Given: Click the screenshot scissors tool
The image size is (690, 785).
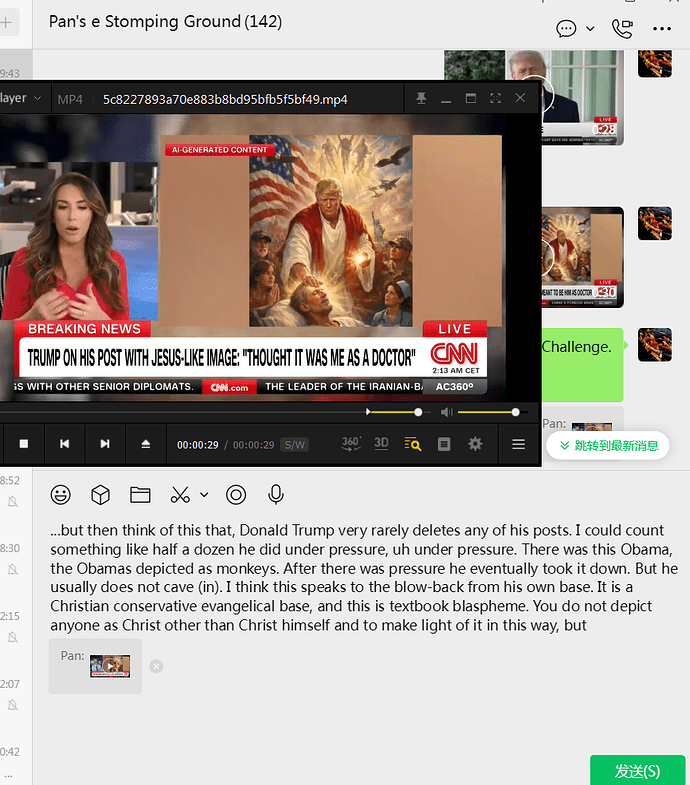Looking at the screenshot, I should (x=180, y=495).
